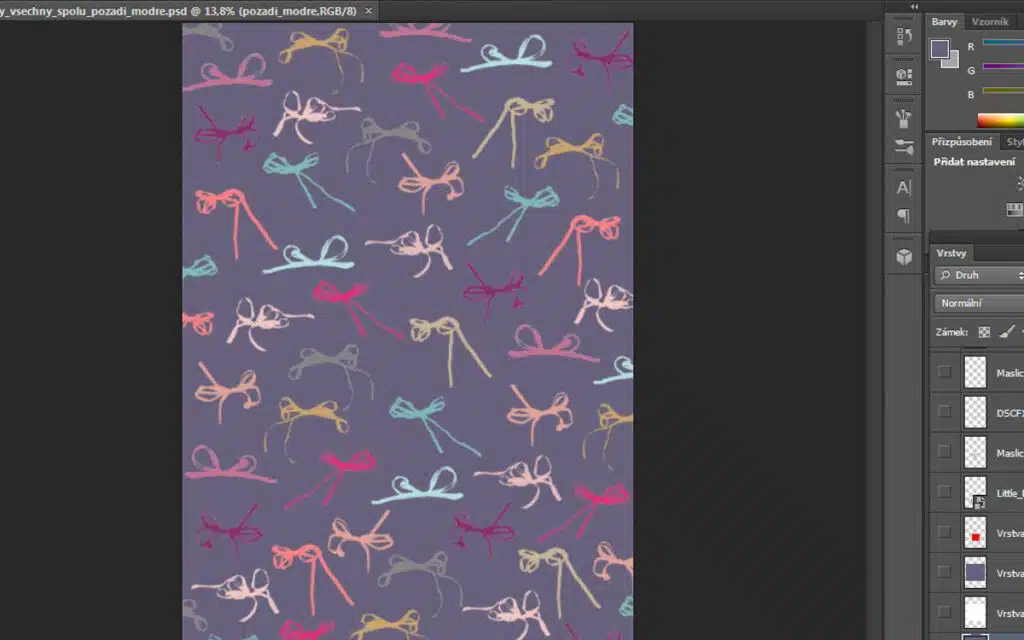Open the Paragraph panel icon
This screenshot has height=640, width=1024.
[x=904, y=216]
